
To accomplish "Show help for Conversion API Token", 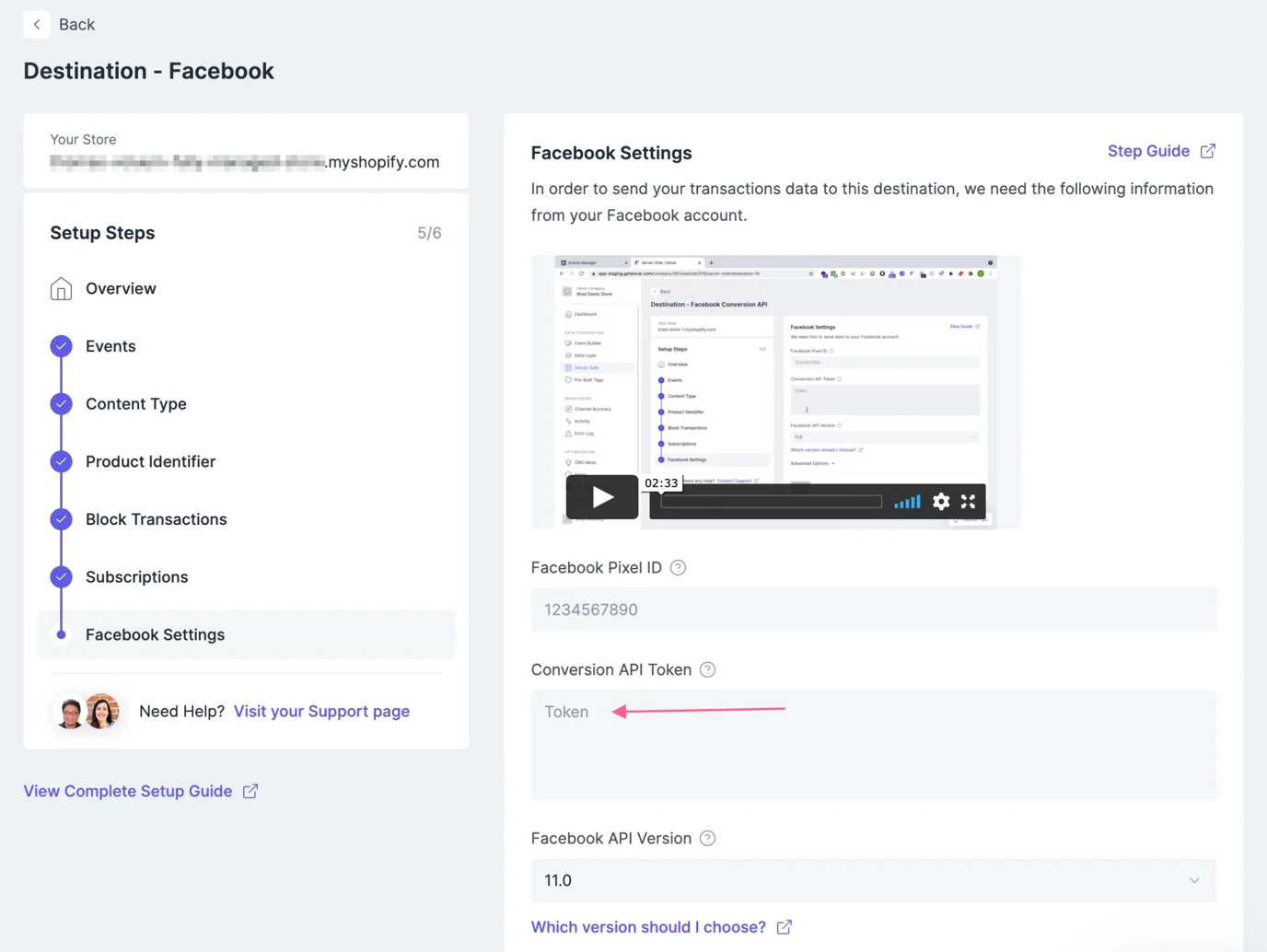I will point(707,670).
